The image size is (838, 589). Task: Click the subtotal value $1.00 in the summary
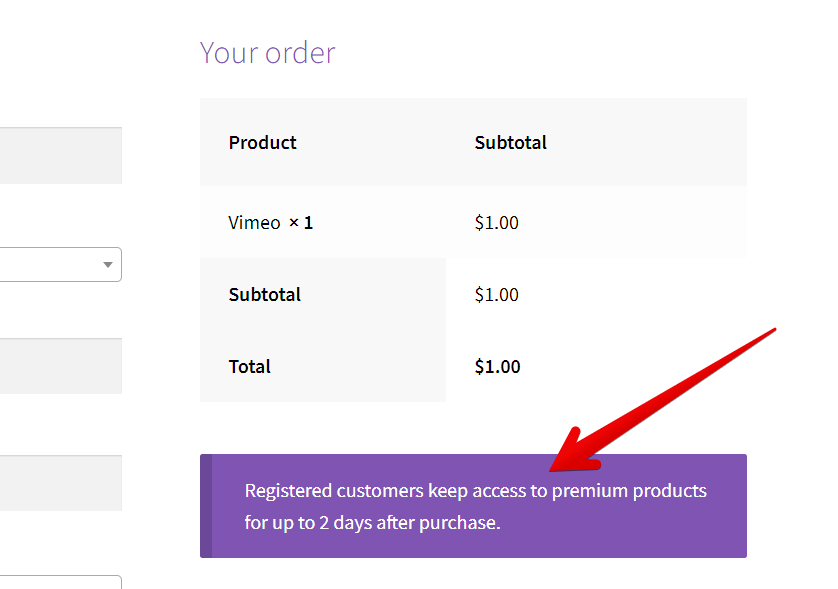(x=496, y=294)
